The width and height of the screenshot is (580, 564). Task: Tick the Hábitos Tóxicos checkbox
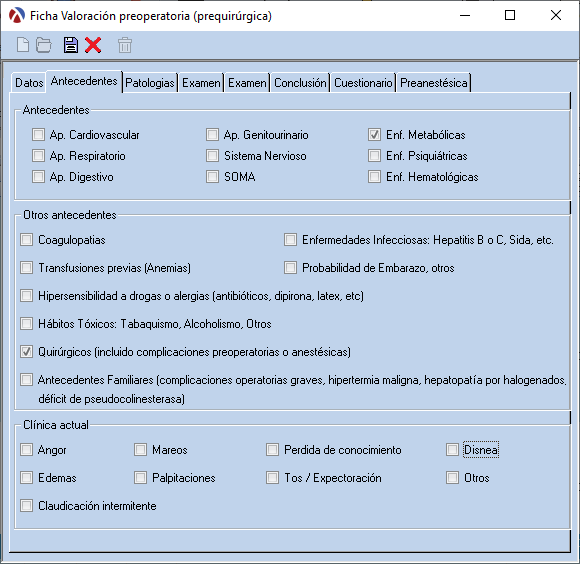click(x=27, y=324)
